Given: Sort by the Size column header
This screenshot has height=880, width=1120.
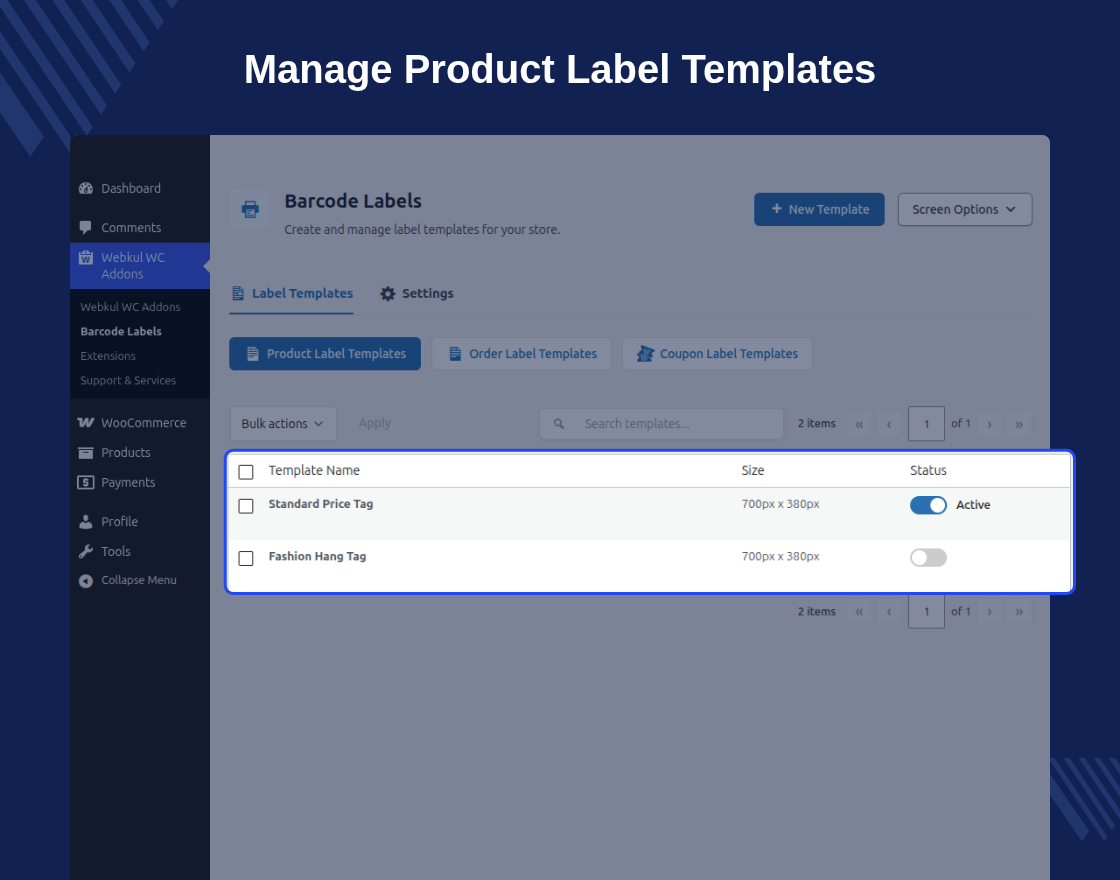Looking at the screenshot, I should (x=753, y=471).
